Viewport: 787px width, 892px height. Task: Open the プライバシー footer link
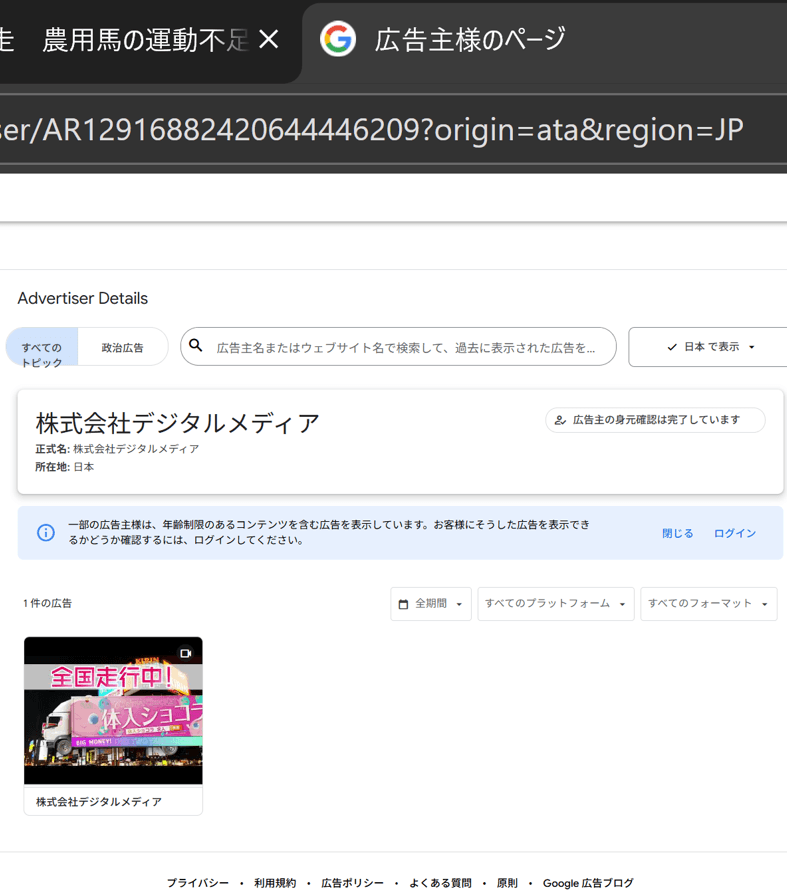197,883
